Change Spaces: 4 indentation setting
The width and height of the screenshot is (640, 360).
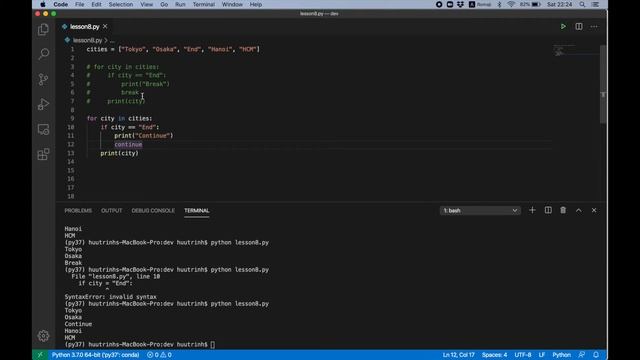pyautogui.click(x=494, y=355)
